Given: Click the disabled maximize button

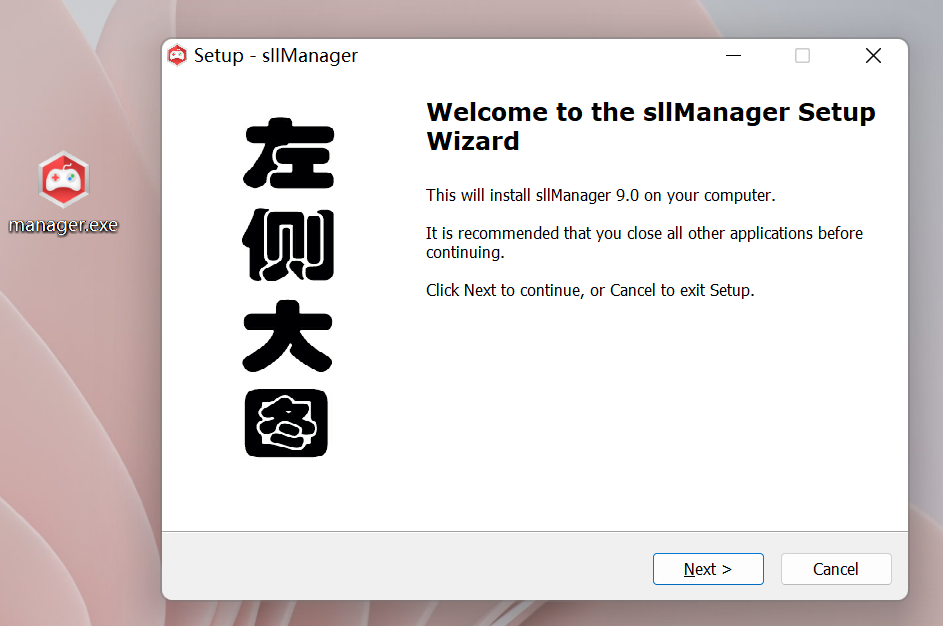Looking at the screenshot, I should point(802,56).
